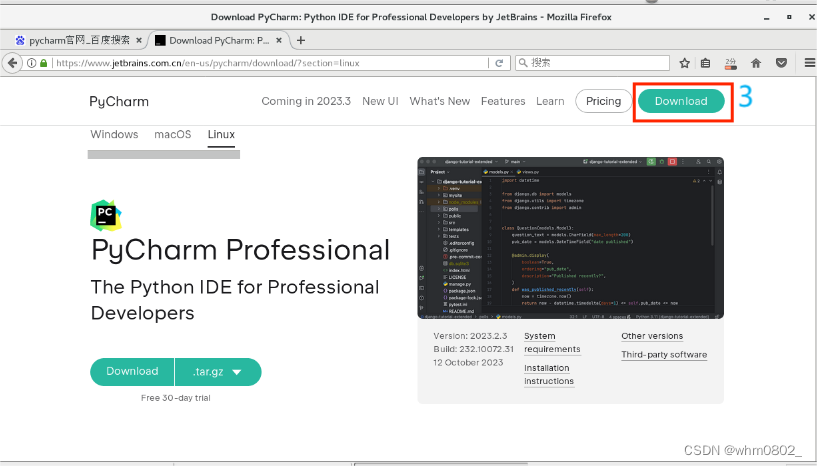Click the Version: 2023.2.3 text
Image resolution: width=817 pixels, height=466 pixels.
click(470, 336)
